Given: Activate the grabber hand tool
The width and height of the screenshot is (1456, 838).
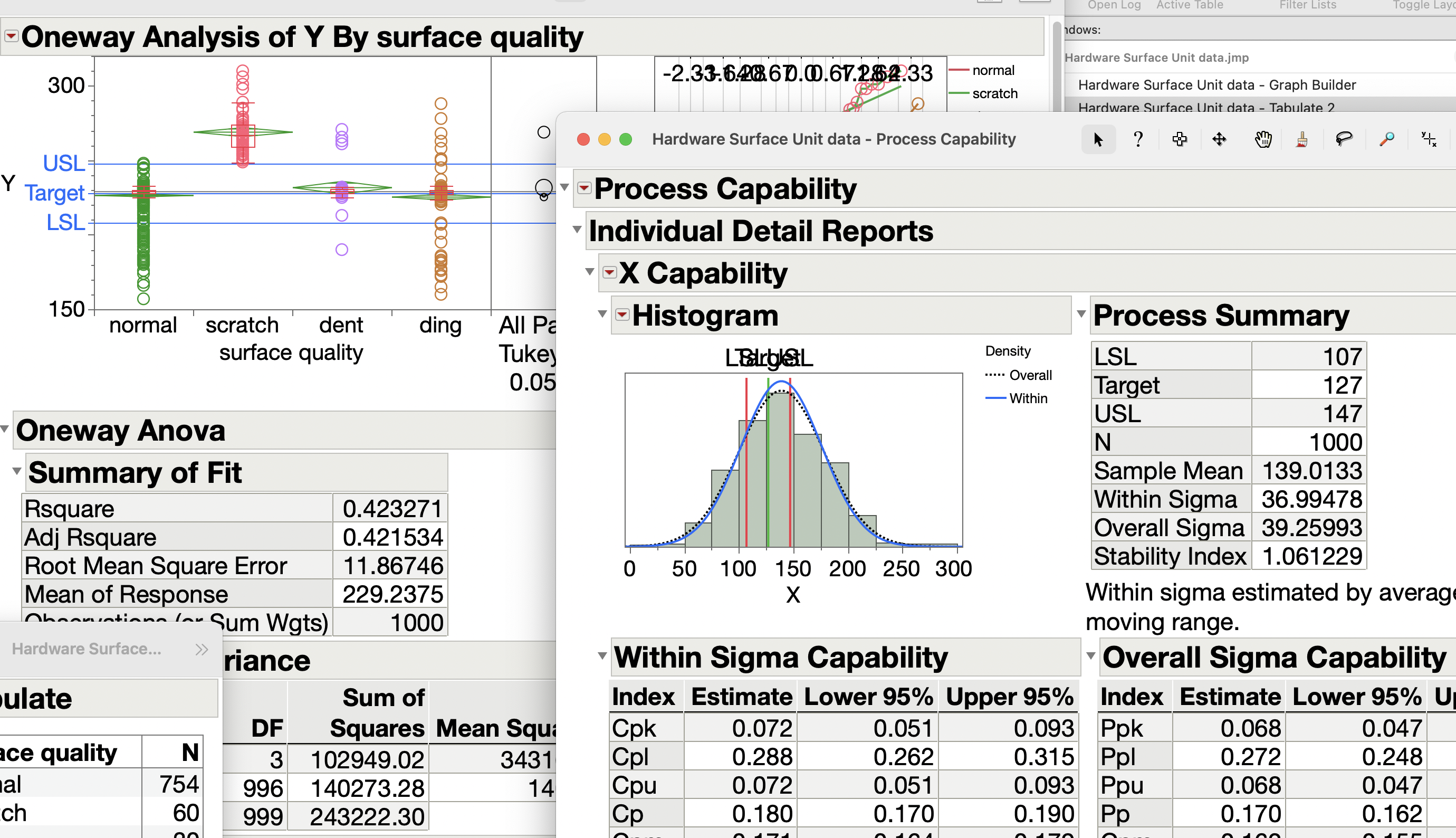Looking at the screenshot, I should point(1263,139).
